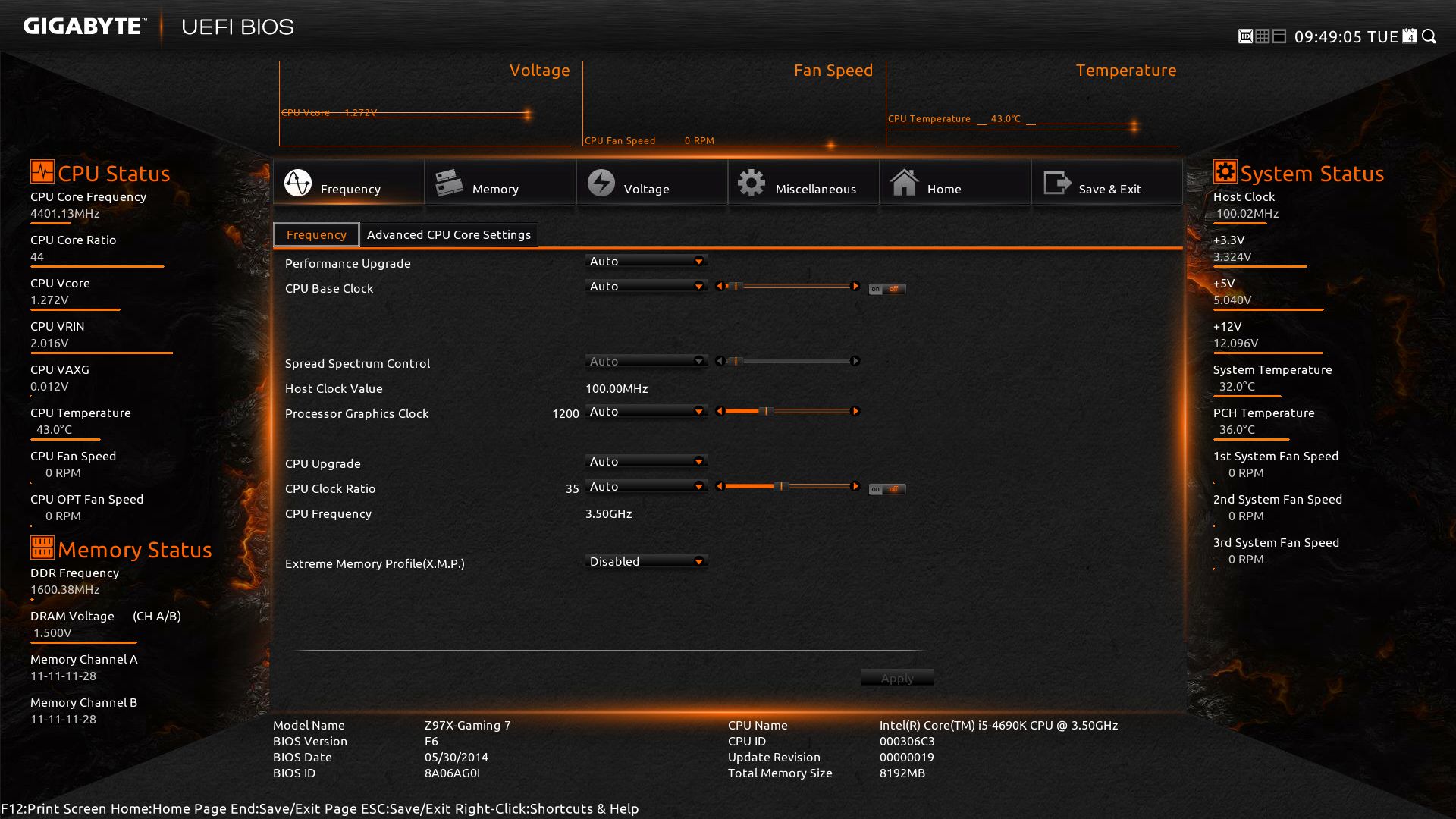Toggle the CPU Clock Ratio on/off switch

tap(887, 489)
